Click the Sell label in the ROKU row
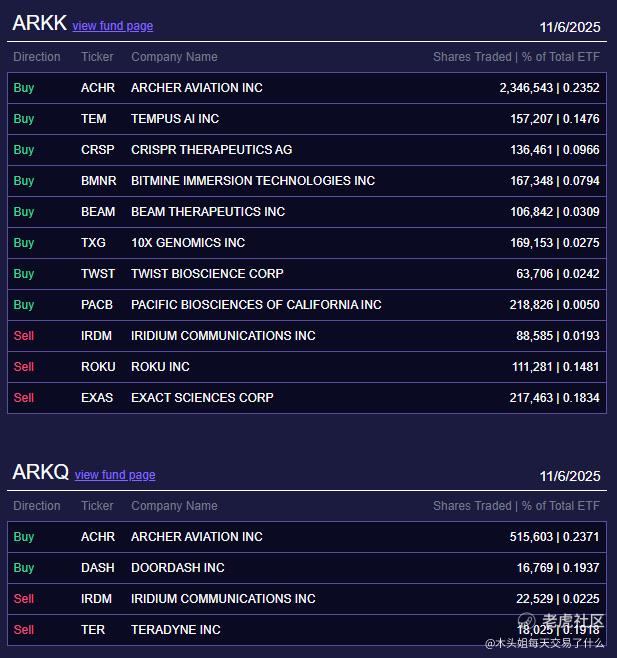The width and height of the screenshot is (617, 658). click(24, 367)
